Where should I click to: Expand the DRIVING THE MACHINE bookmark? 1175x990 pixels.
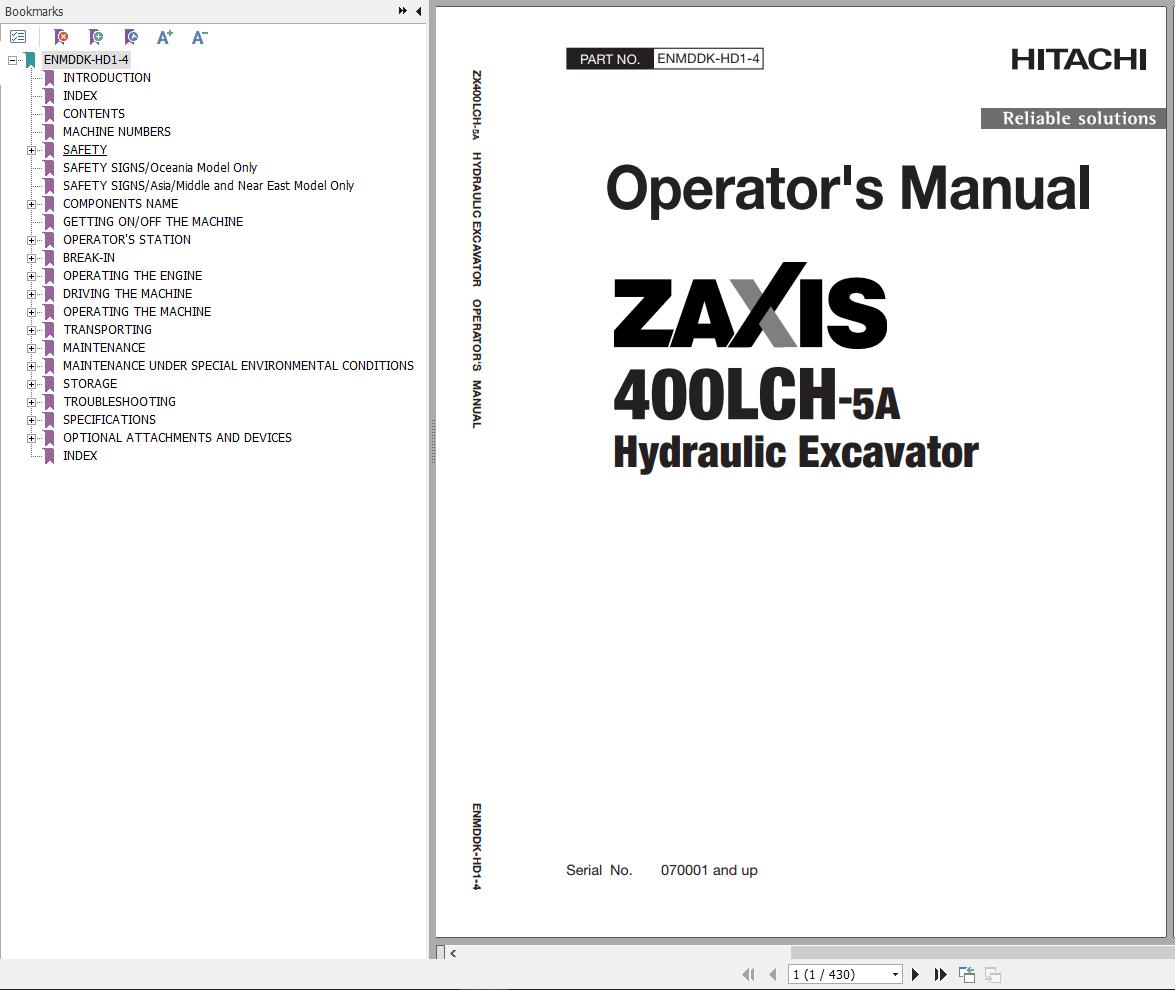(31, 294)
